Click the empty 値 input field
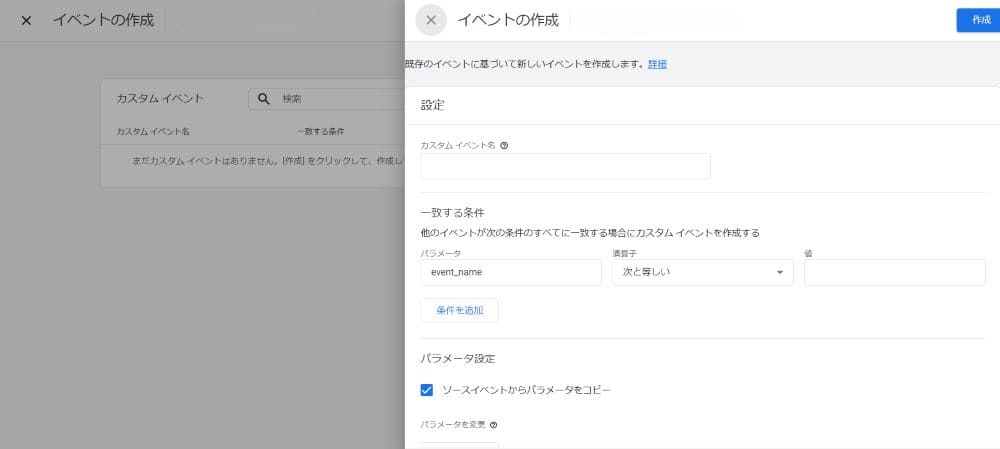 [x=894, y=272]
